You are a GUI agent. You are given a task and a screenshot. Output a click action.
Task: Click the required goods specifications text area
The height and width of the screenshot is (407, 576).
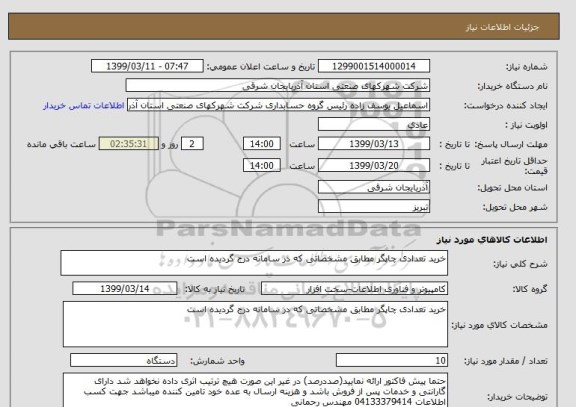[x=255, y=324]
